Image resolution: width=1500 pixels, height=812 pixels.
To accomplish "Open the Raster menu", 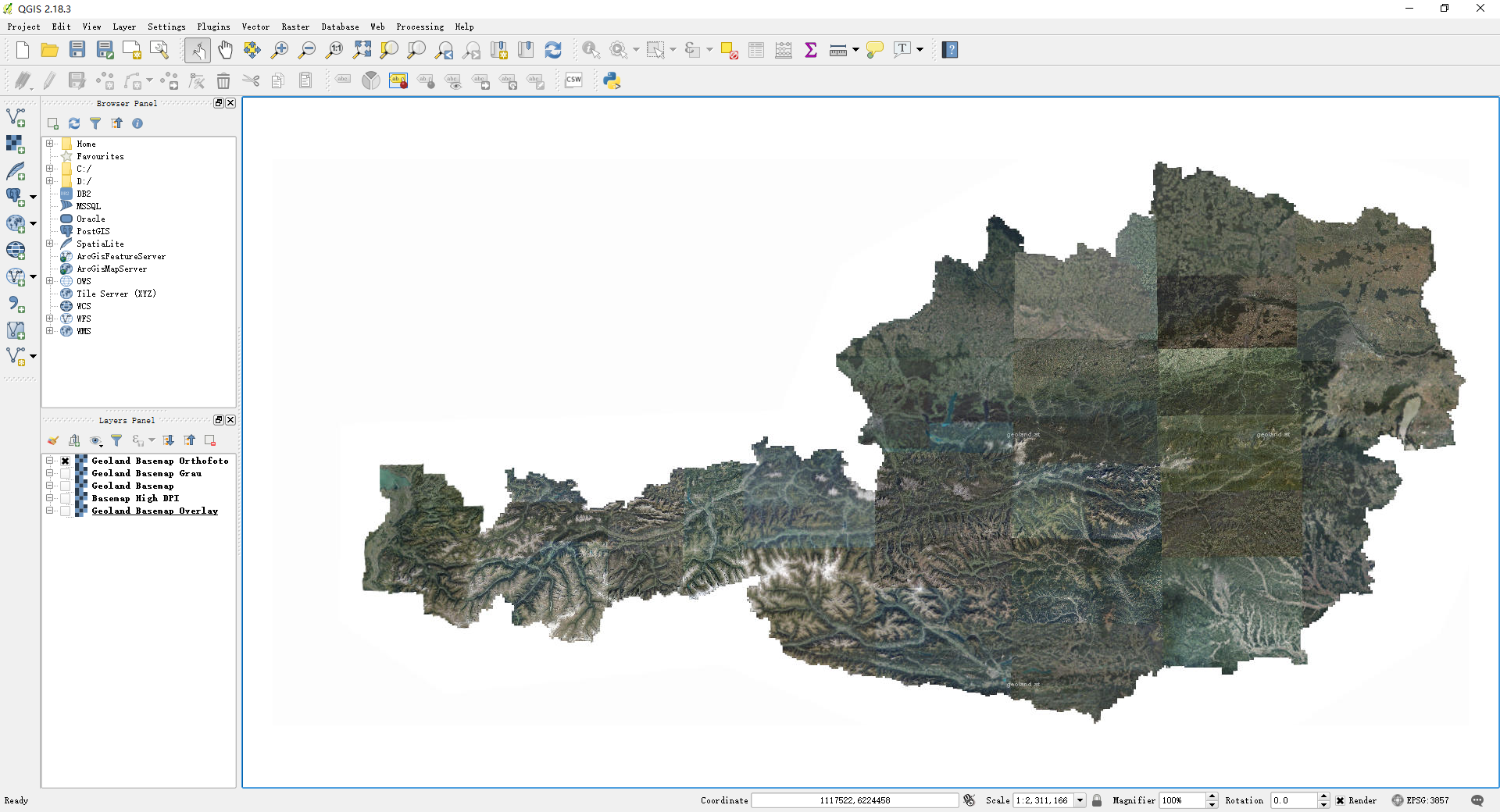I will [x=295, y=27].
